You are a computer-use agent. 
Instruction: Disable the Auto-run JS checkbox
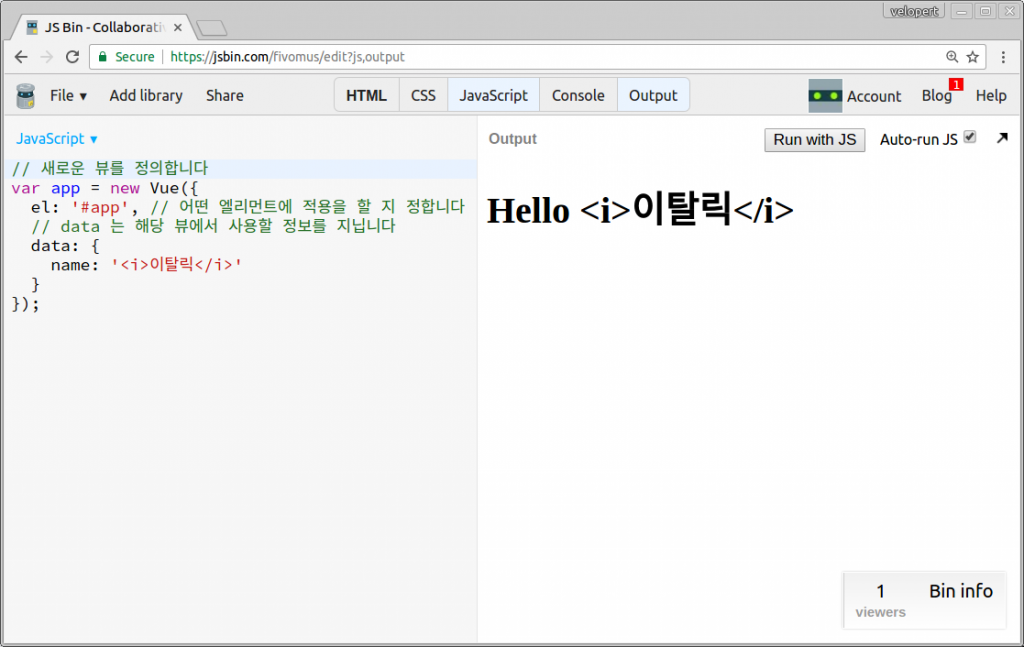(x=968, y=138)
